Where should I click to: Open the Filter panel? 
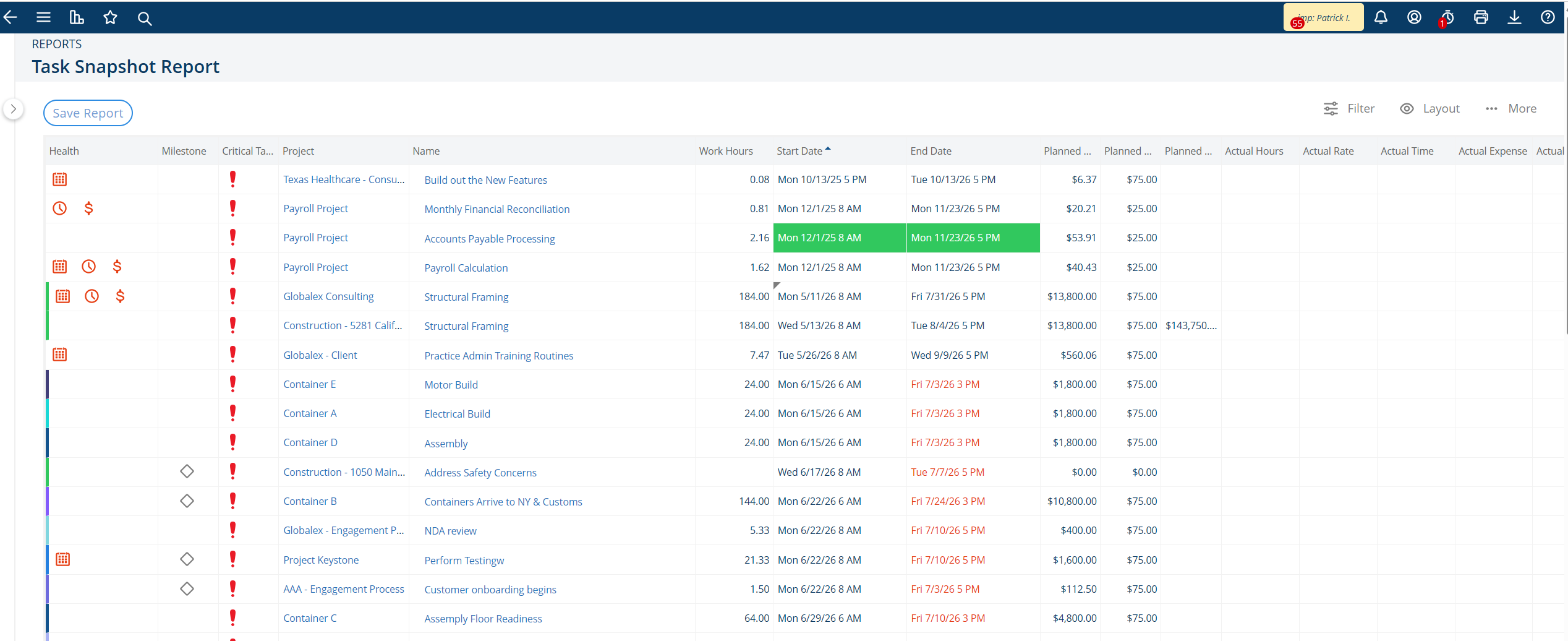(1349, 108)
